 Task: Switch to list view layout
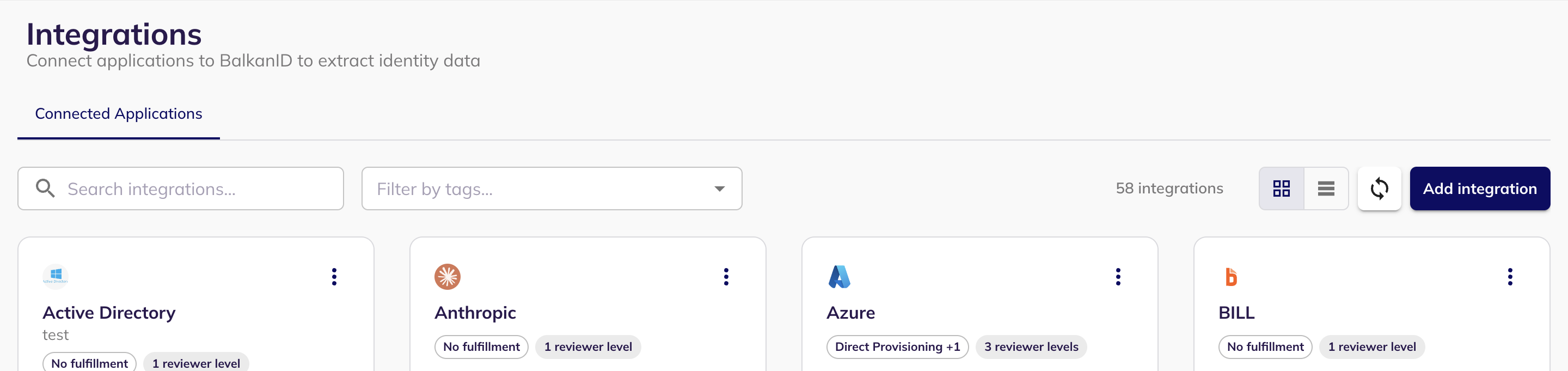(x=1326, y=189)
